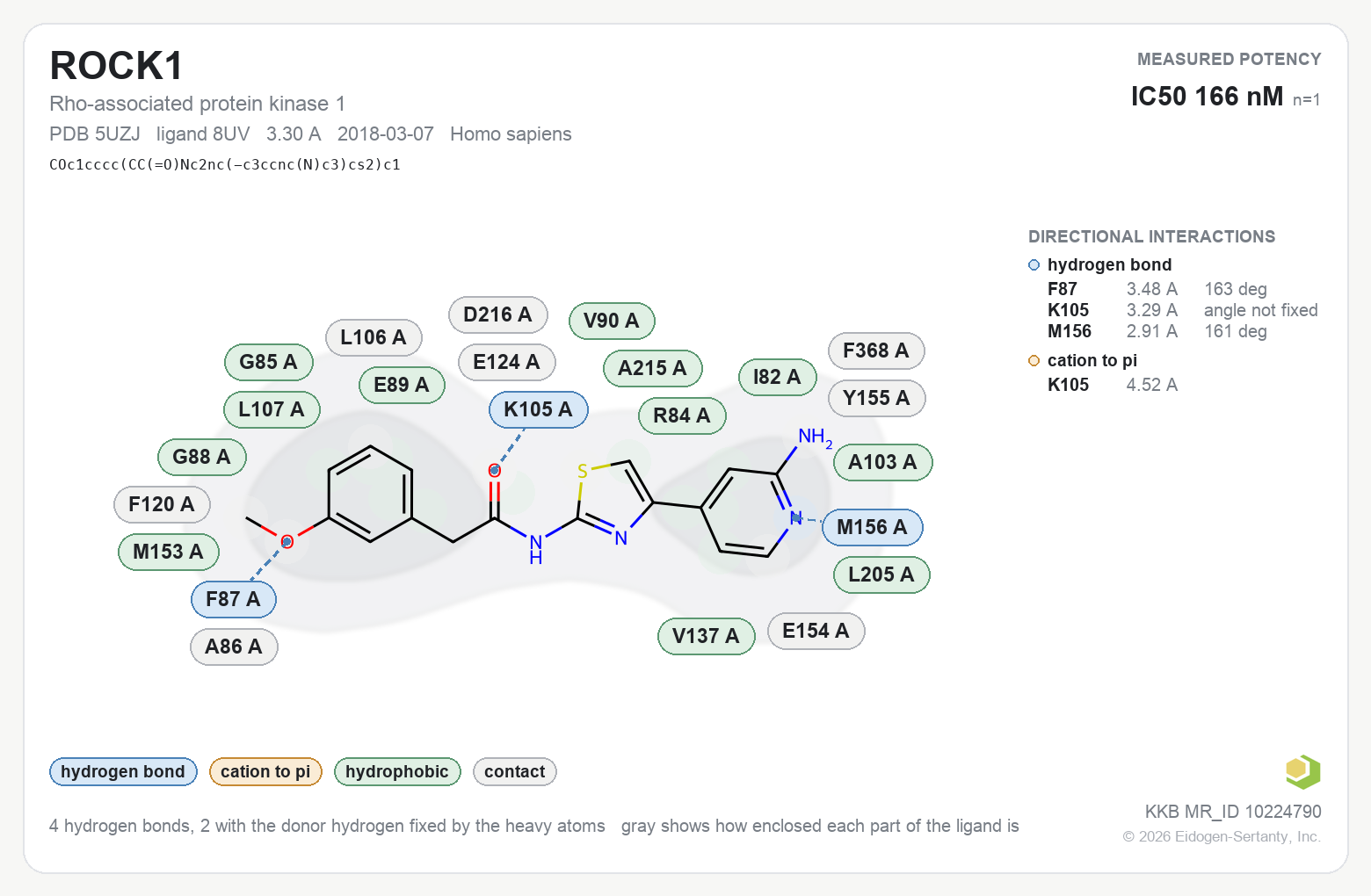The image size is (1371, 896).
Task: Click residue label A86 A
Action: pyautogui.click(x=234, y=647)
